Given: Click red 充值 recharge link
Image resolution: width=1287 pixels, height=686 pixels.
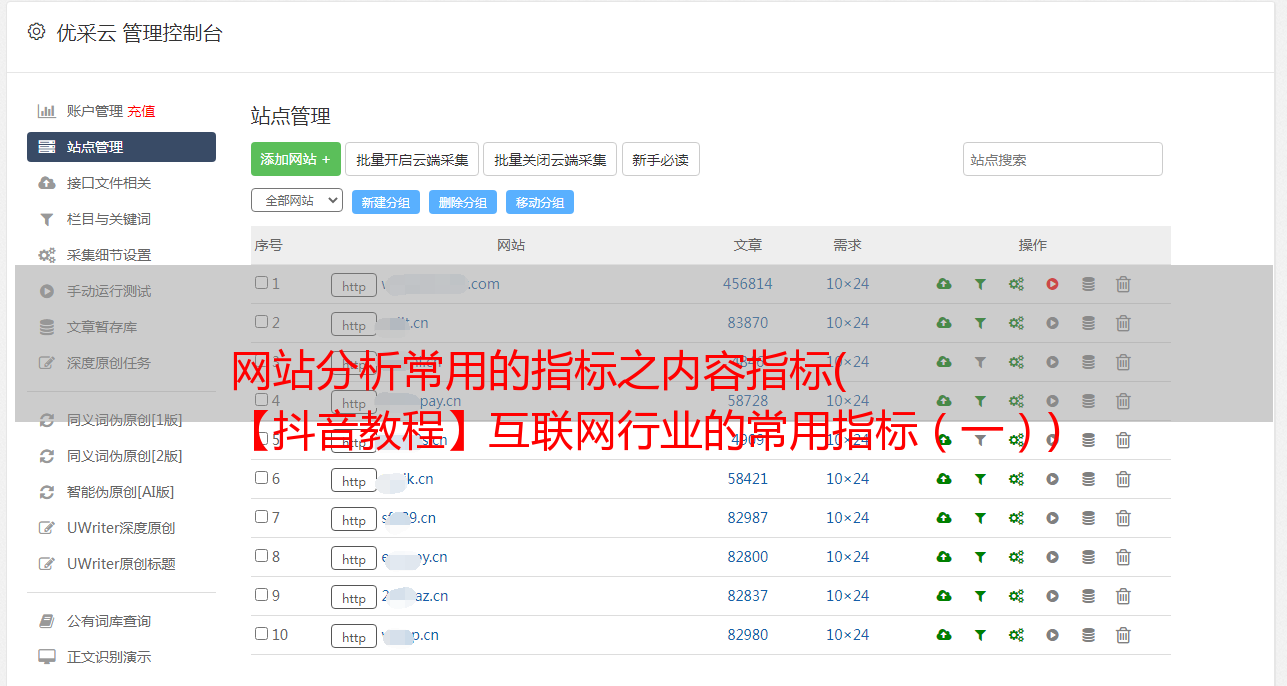Looking at the screenshot, I should click(x=141, y=111).
